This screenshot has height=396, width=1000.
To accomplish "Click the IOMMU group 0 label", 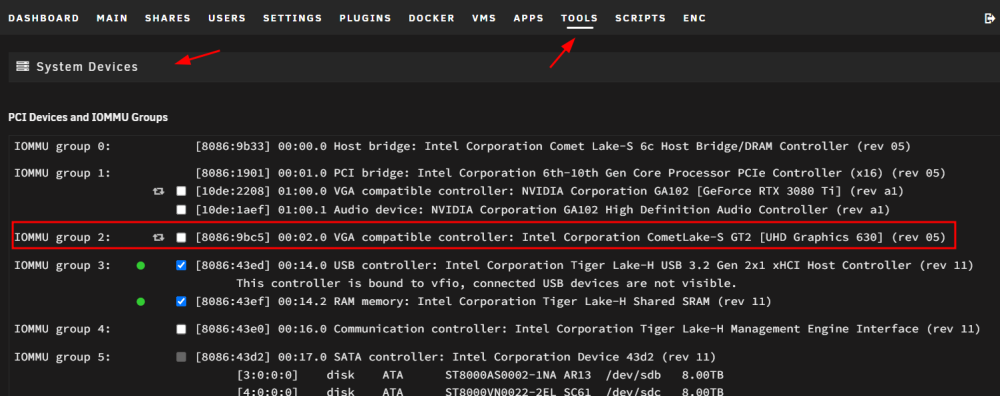I will coord(62,147).
